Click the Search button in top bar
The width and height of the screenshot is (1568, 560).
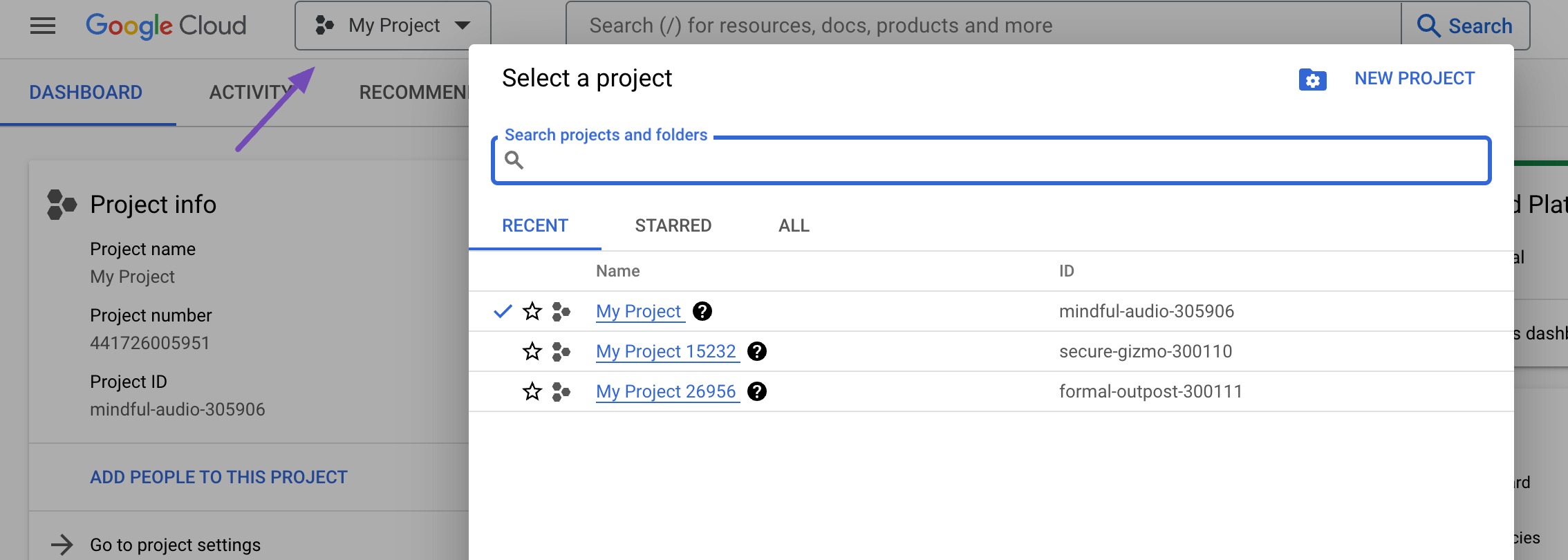click(1465, 26)
